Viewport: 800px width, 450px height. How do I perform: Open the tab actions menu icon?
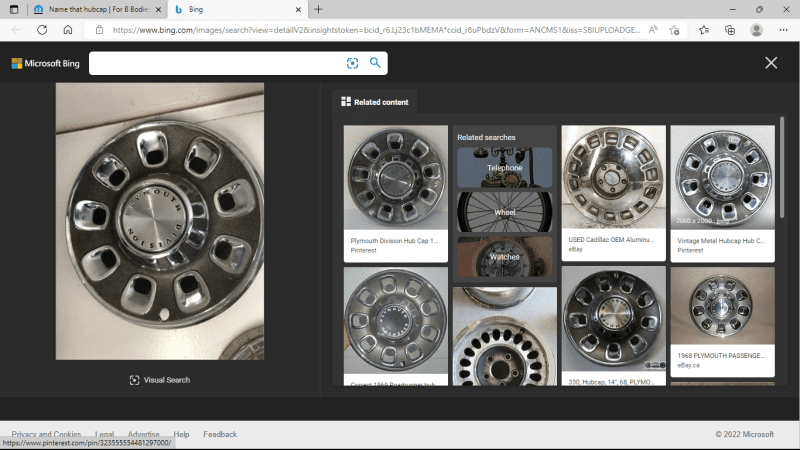pyautogui.click(x=14, y=9)
